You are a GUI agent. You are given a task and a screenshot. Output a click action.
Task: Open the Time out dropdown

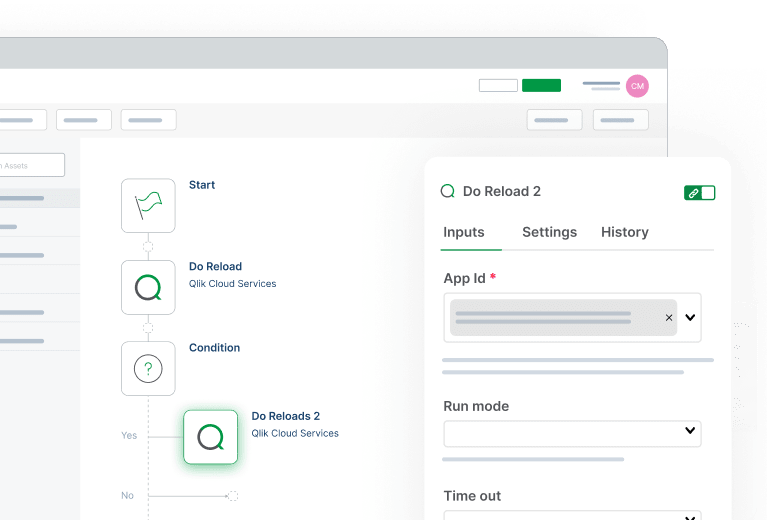[x=572, y=515]
